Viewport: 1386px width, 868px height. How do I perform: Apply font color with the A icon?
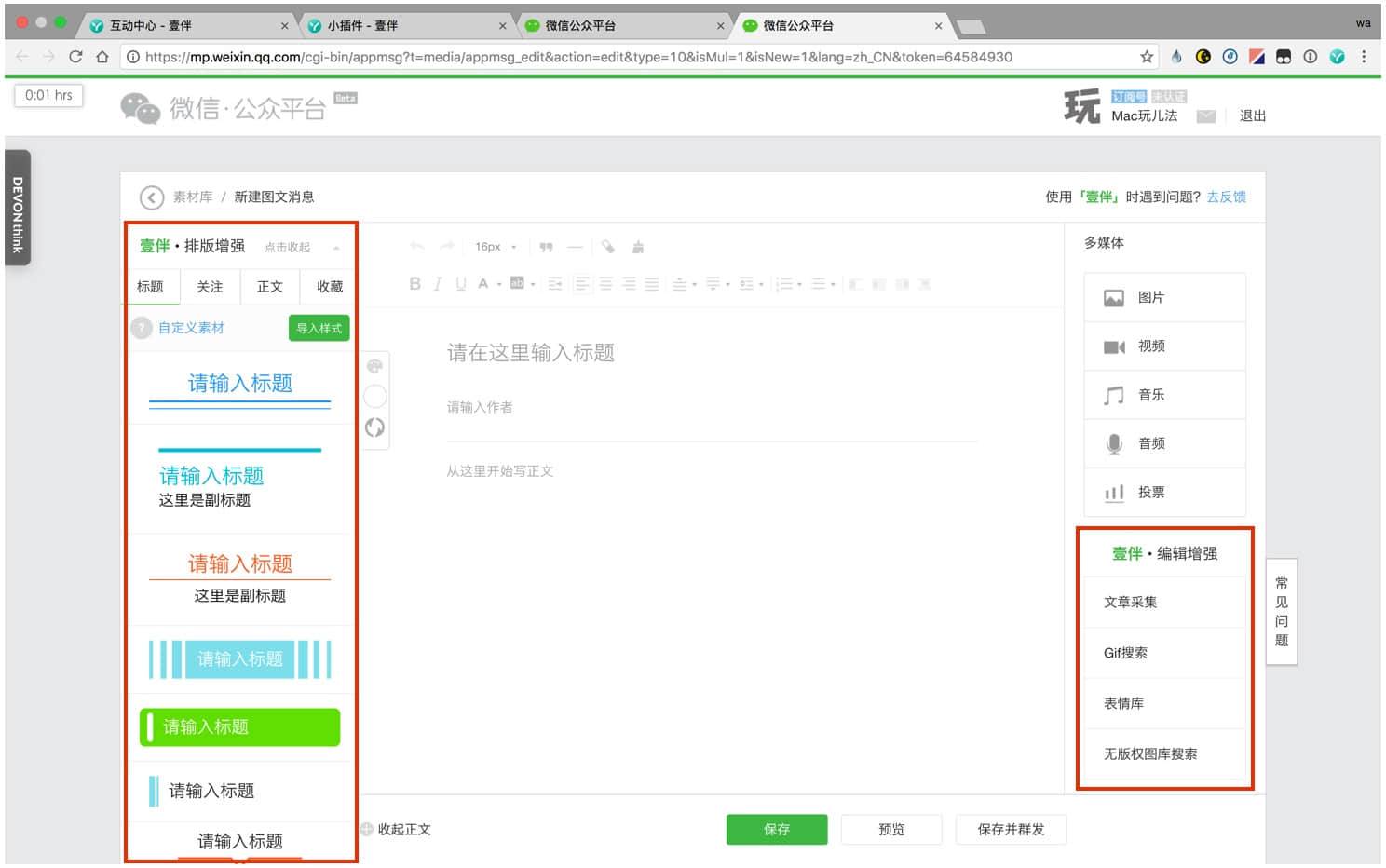(x=482, y=284)
